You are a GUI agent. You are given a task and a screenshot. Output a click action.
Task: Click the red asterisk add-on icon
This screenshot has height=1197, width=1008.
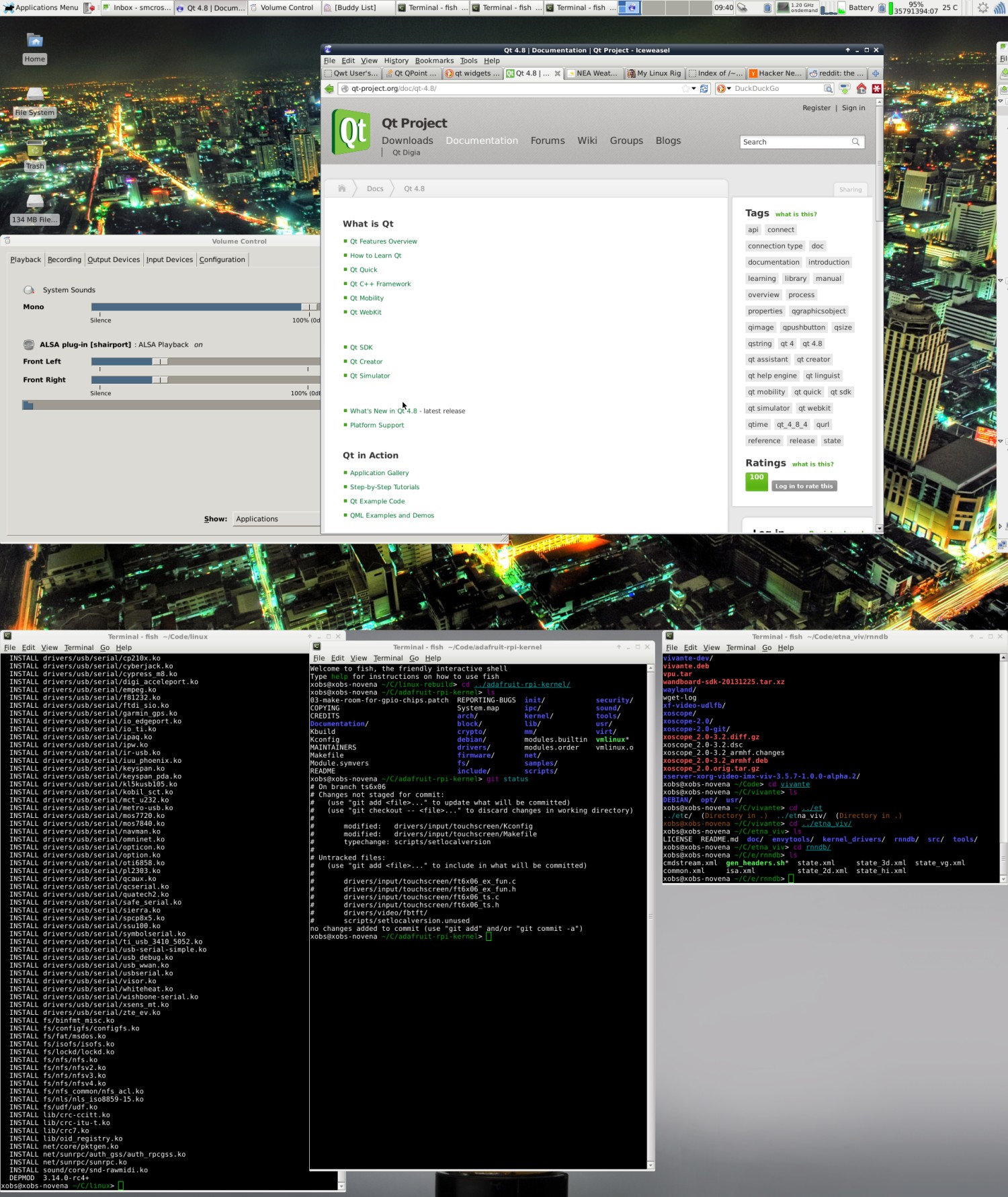(x=876, y=89)
